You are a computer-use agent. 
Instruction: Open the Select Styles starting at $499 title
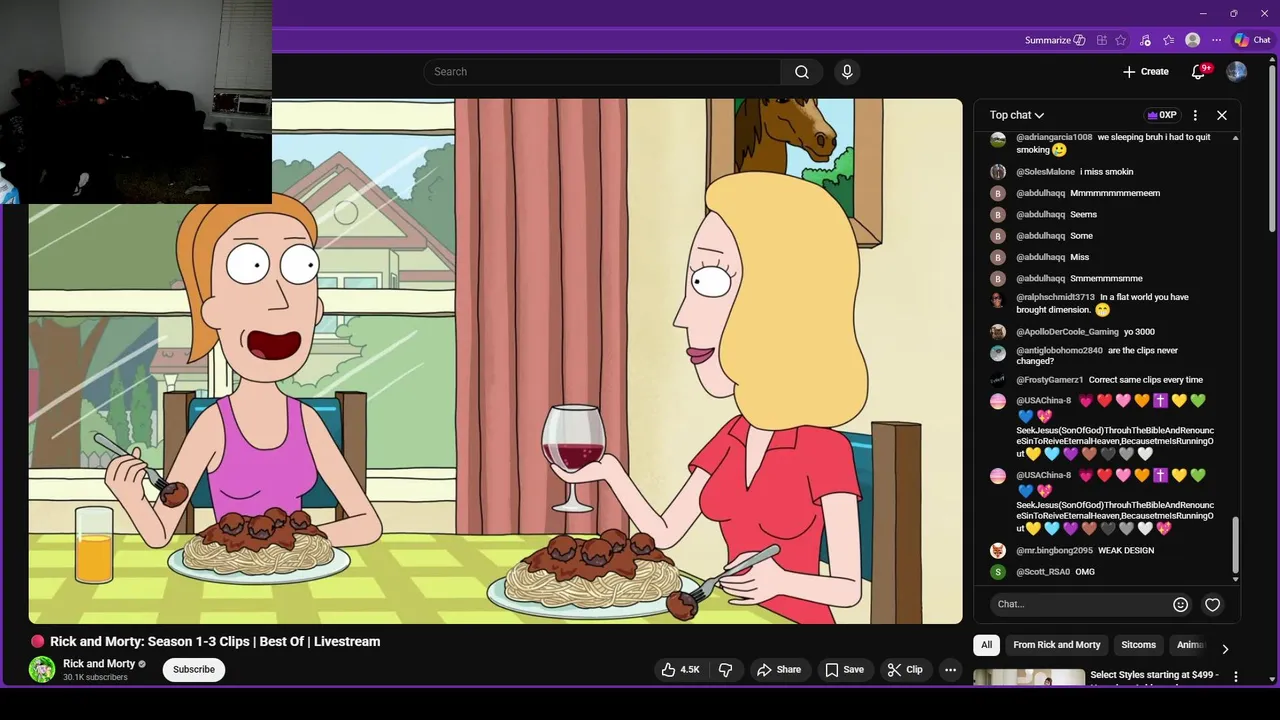pos(1154,675)
